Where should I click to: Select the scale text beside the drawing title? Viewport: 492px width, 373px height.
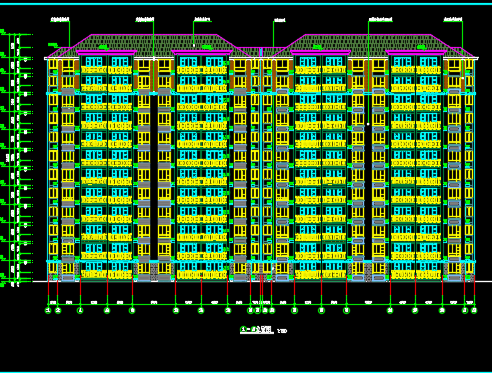(x=282, y=331)
